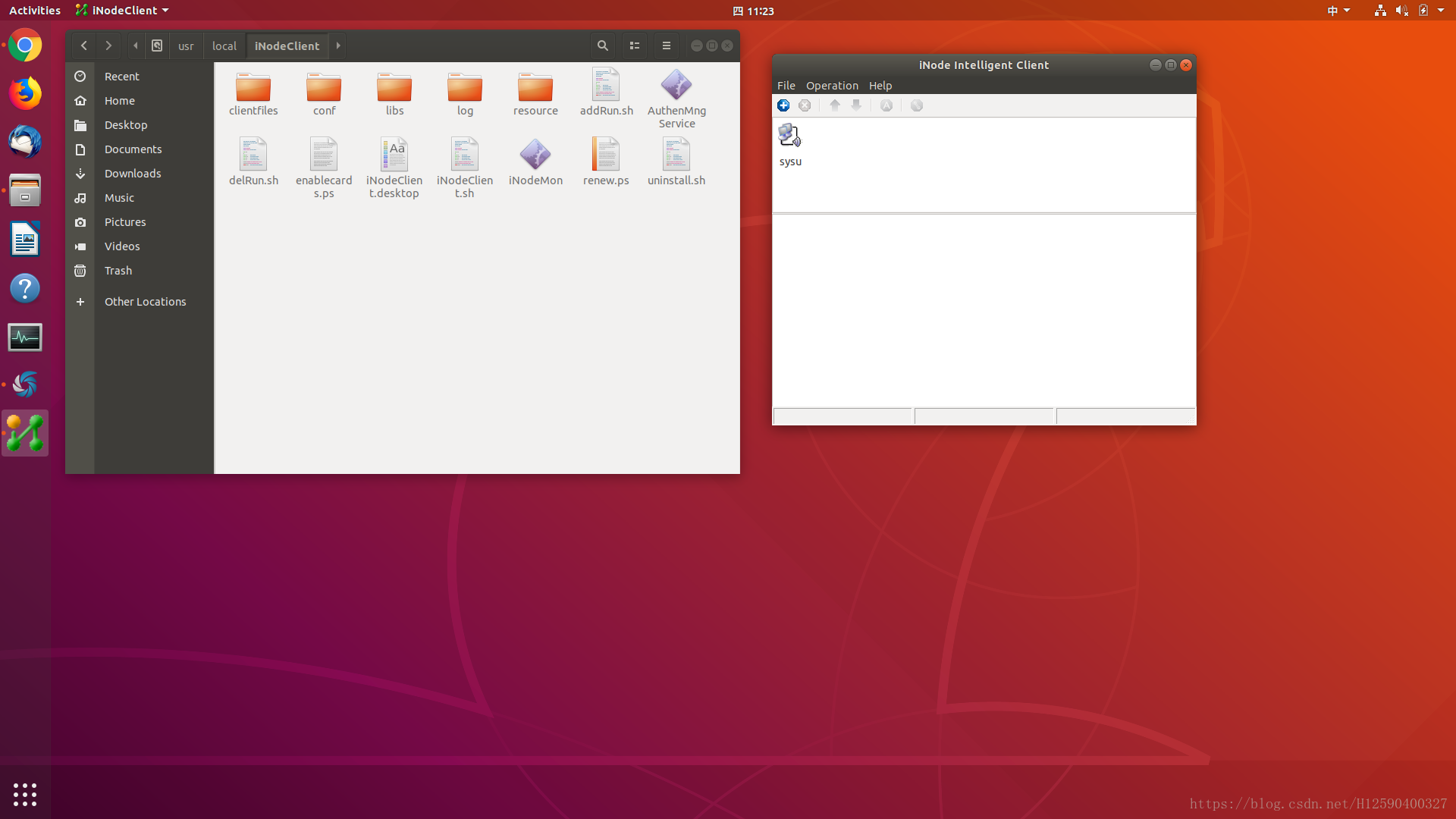Show earlier path segments with left arrow

click(136, 45)
